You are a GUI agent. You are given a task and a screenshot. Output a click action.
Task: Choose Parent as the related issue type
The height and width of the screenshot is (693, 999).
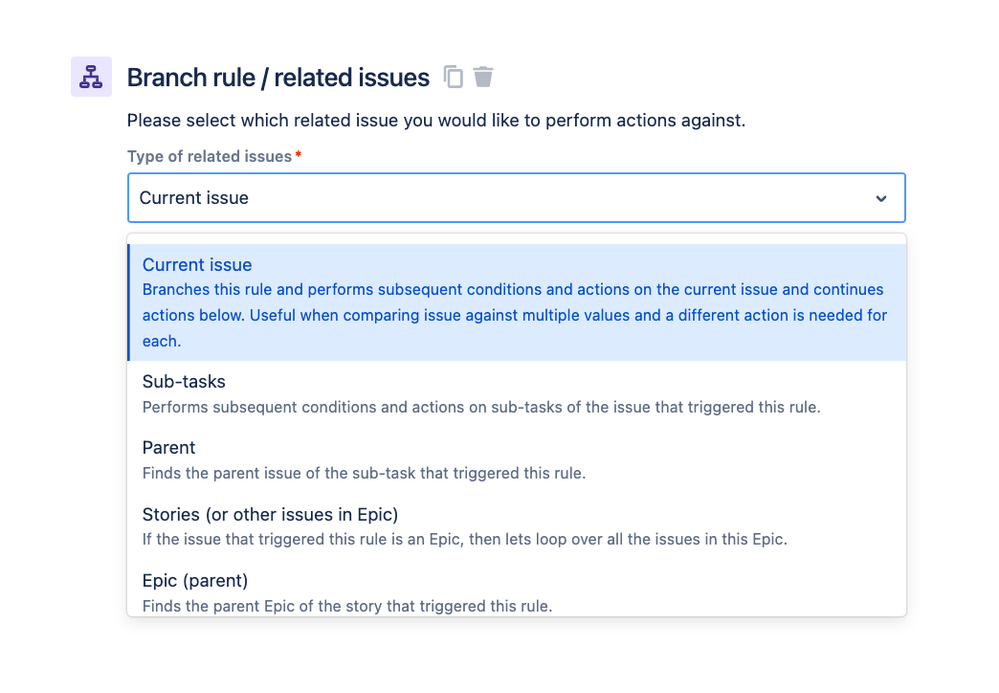point(168,447)
